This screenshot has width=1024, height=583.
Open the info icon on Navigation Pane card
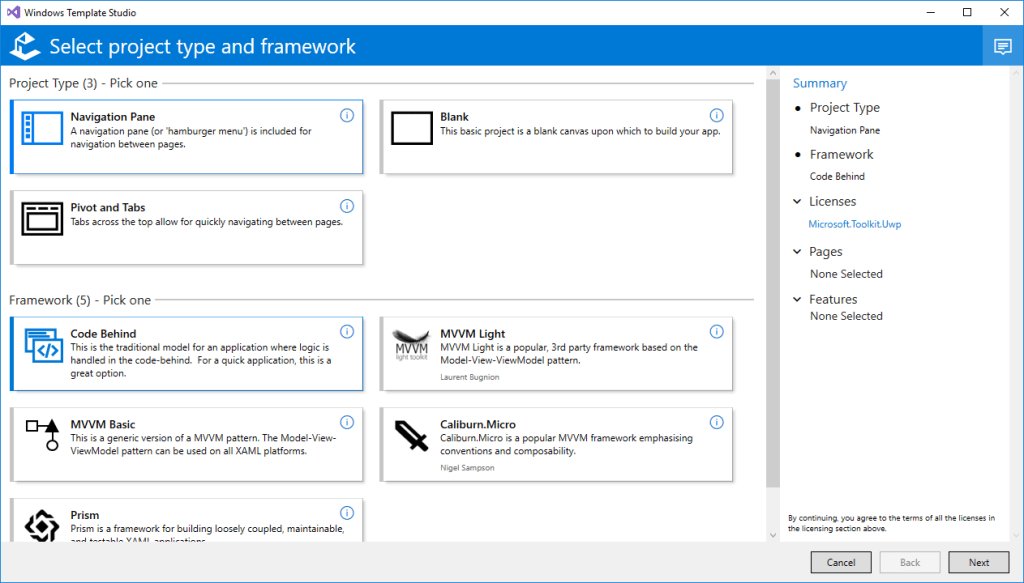(347, 113)
